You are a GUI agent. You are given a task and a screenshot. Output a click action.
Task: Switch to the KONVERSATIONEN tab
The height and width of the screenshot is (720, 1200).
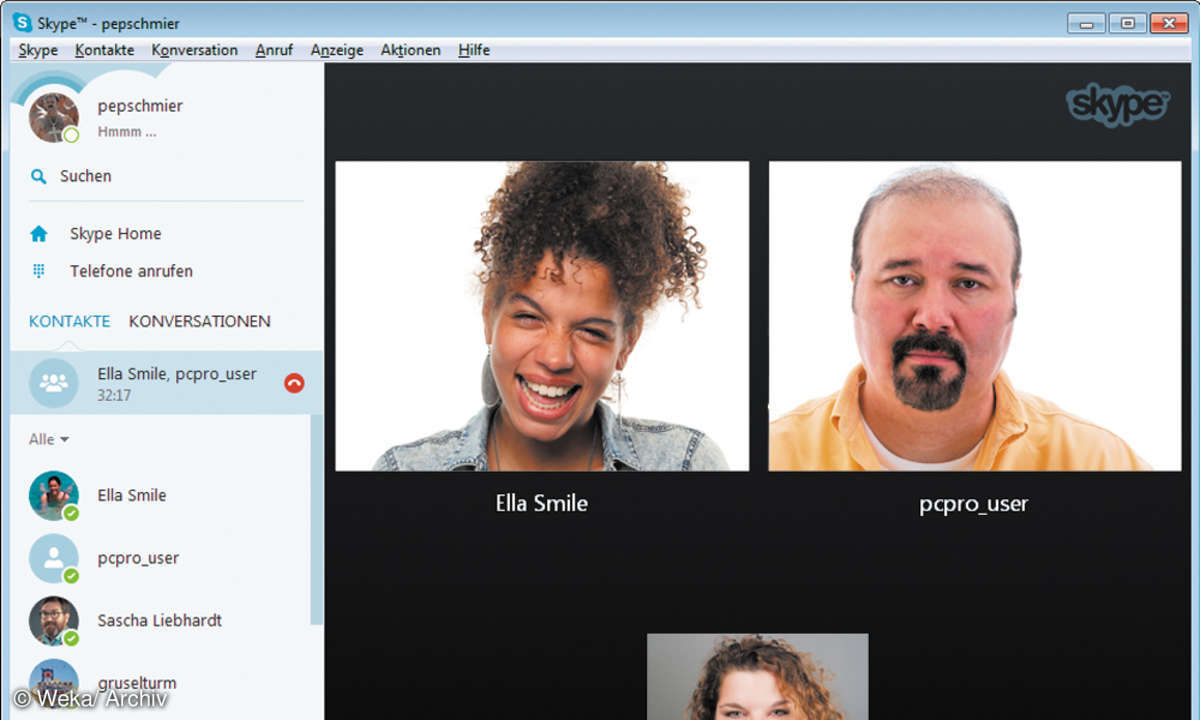pos(200,321)
